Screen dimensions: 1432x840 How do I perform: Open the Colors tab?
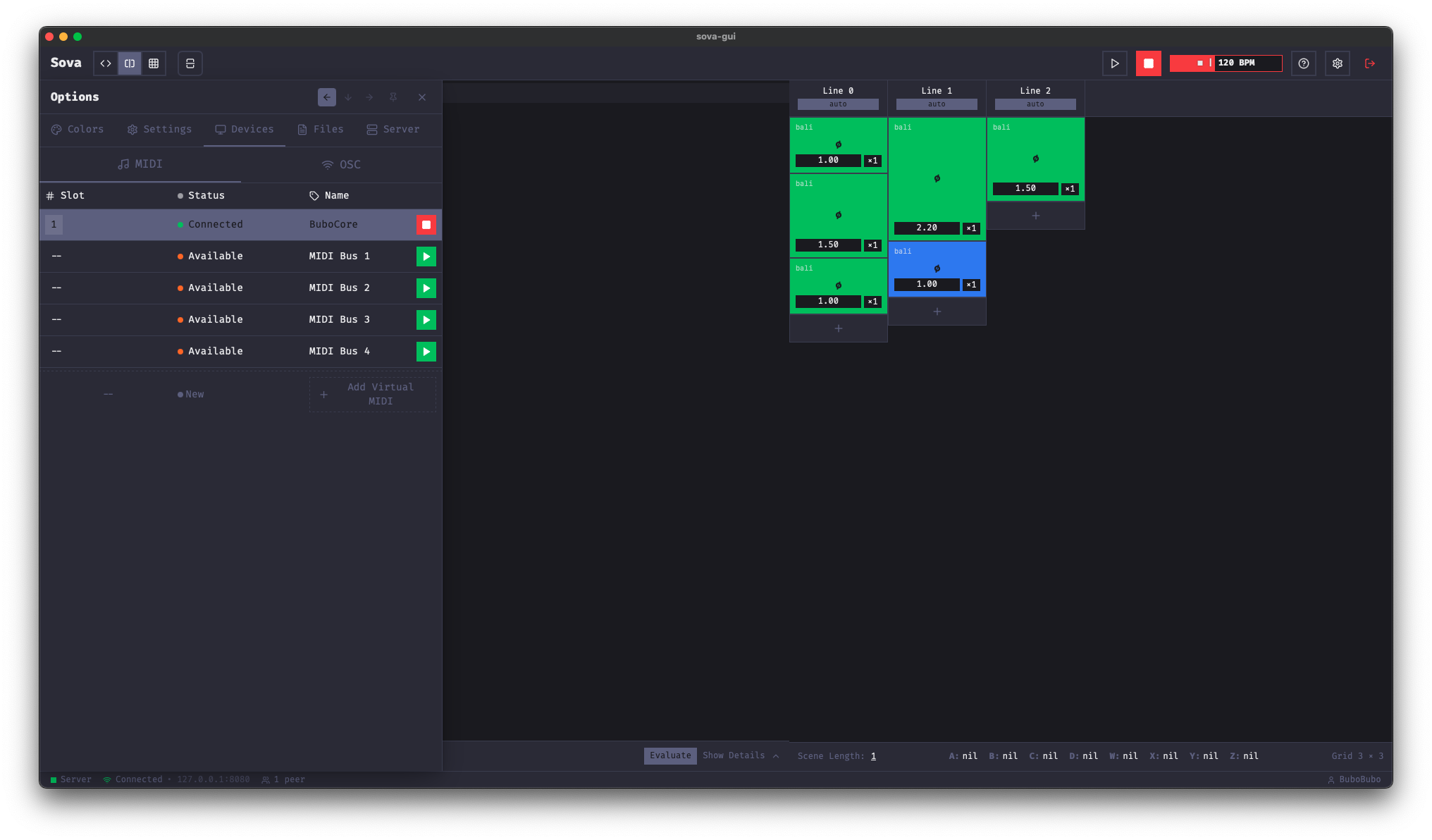point(78,130)
